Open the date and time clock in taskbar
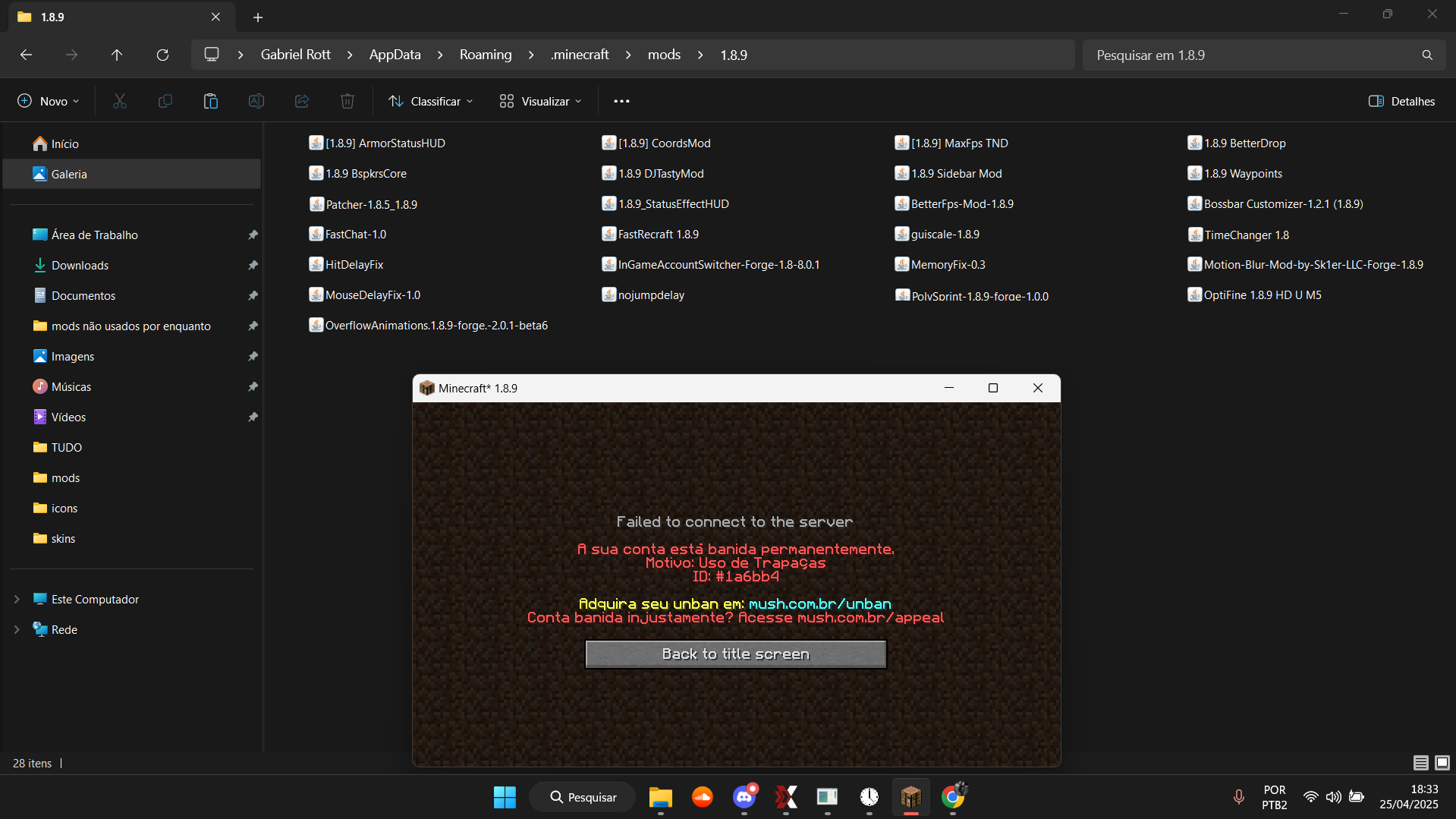 1408,797
